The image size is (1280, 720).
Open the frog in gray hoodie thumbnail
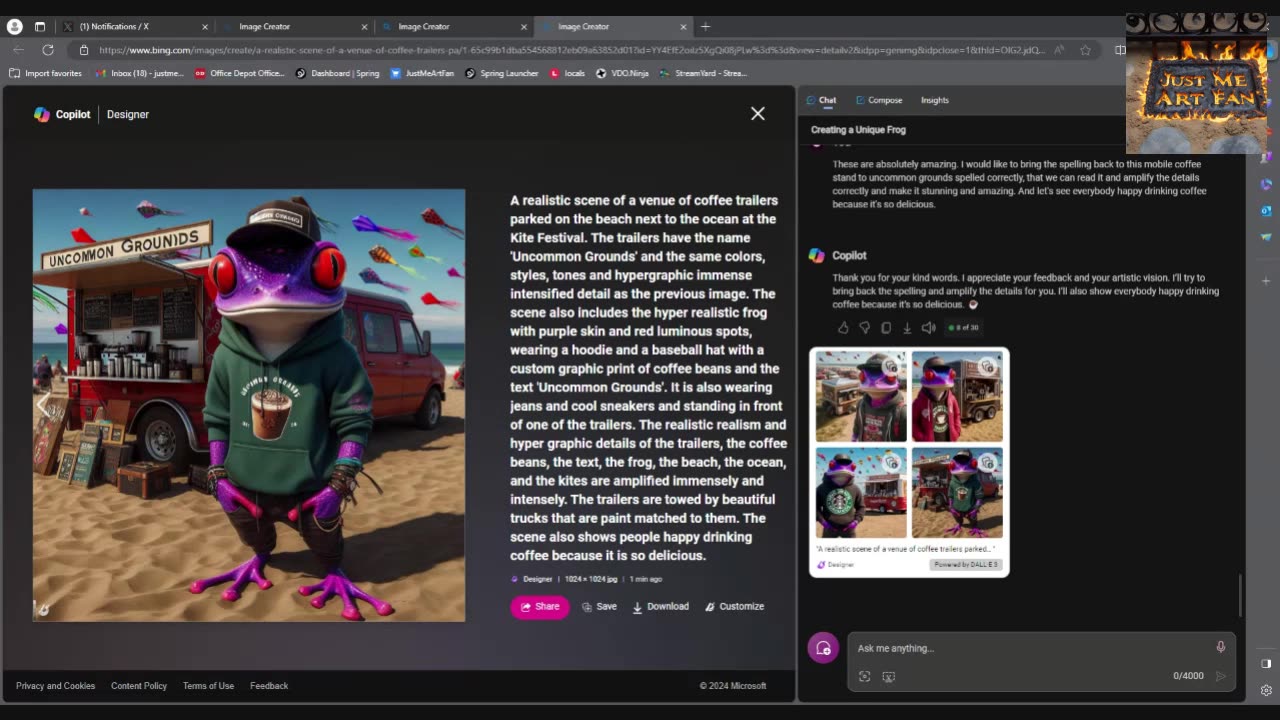(861, 396)
